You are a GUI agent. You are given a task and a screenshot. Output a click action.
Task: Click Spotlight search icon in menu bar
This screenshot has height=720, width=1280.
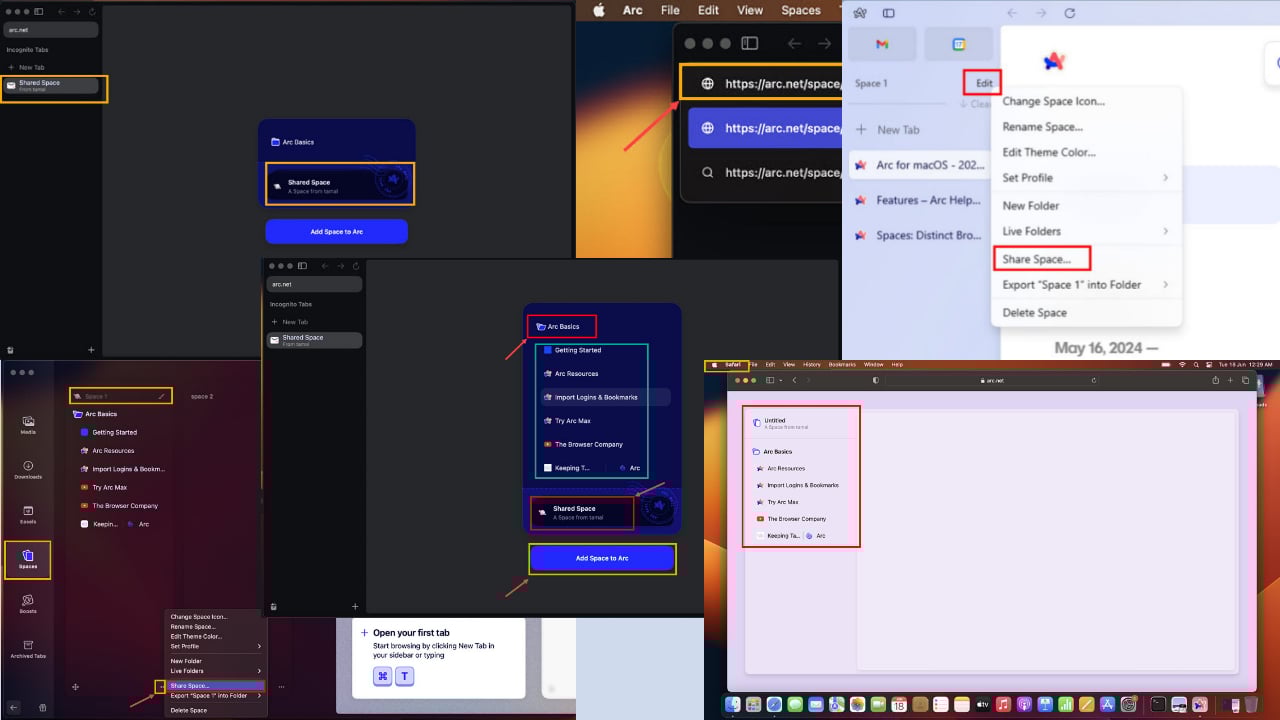coord(1194,364)
